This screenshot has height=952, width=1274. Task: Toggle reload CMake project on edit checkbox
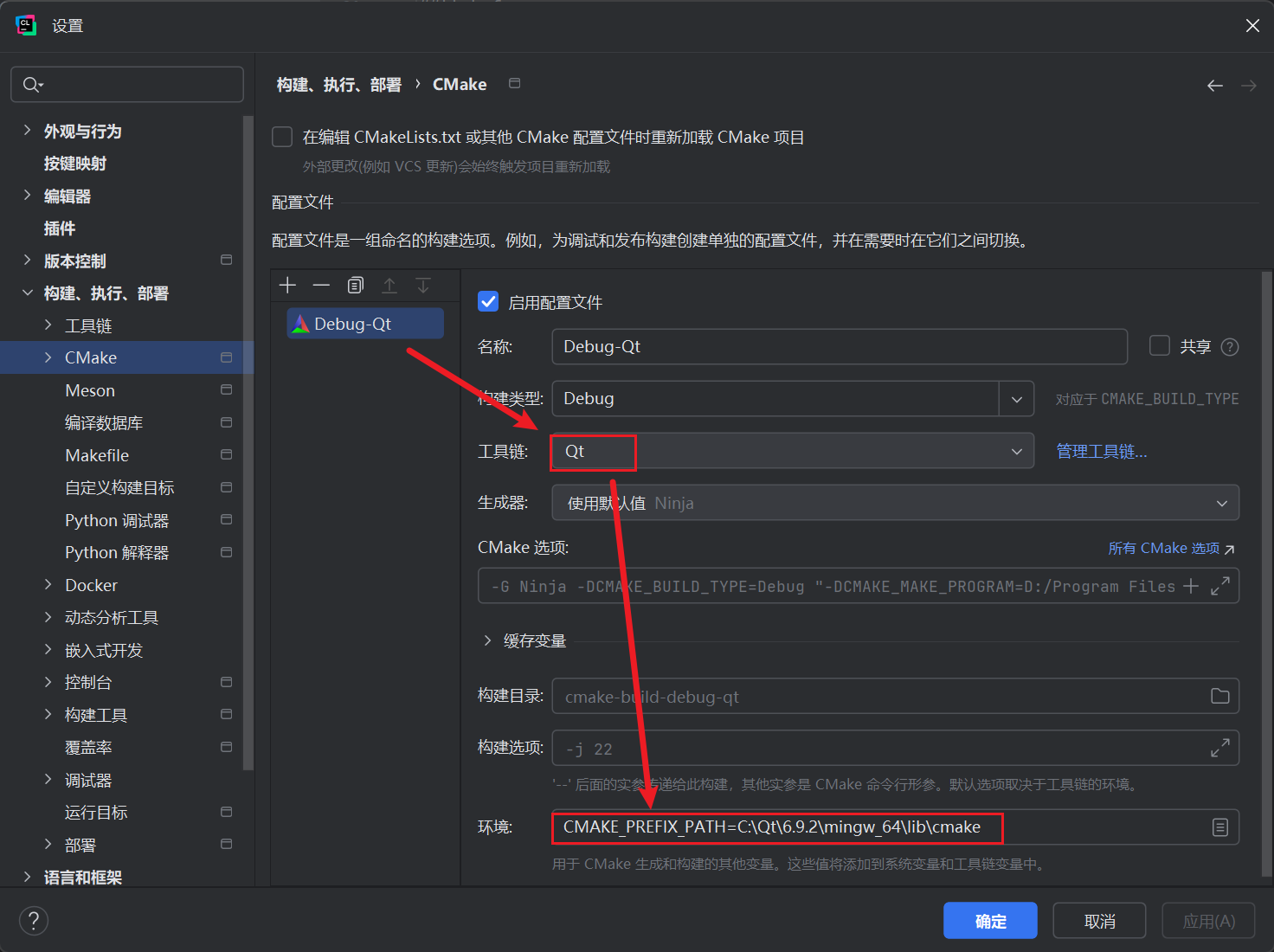click(282, 137)
